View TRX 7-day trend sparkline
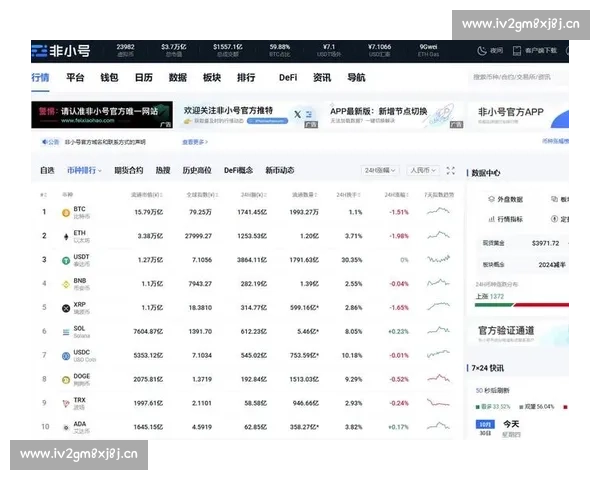Viewport: 600px width, 480px height. pos(438,403)
